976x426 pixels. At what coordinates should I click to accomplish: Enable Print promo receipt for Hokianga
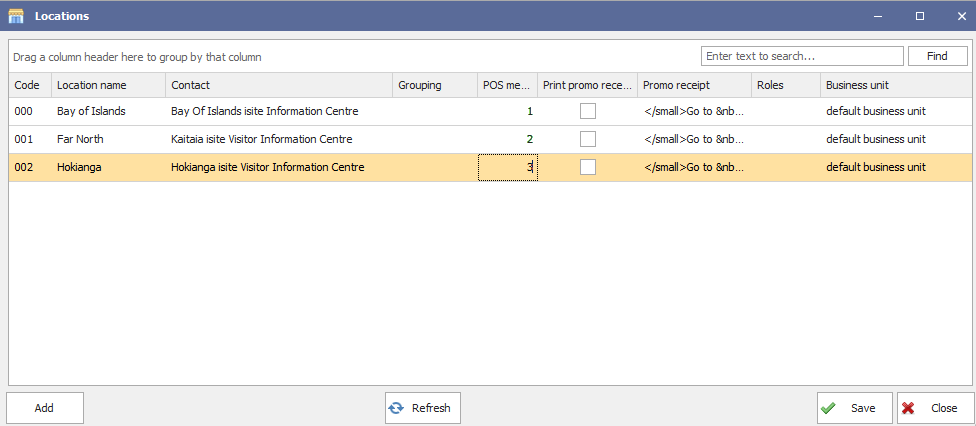point(588,167)
